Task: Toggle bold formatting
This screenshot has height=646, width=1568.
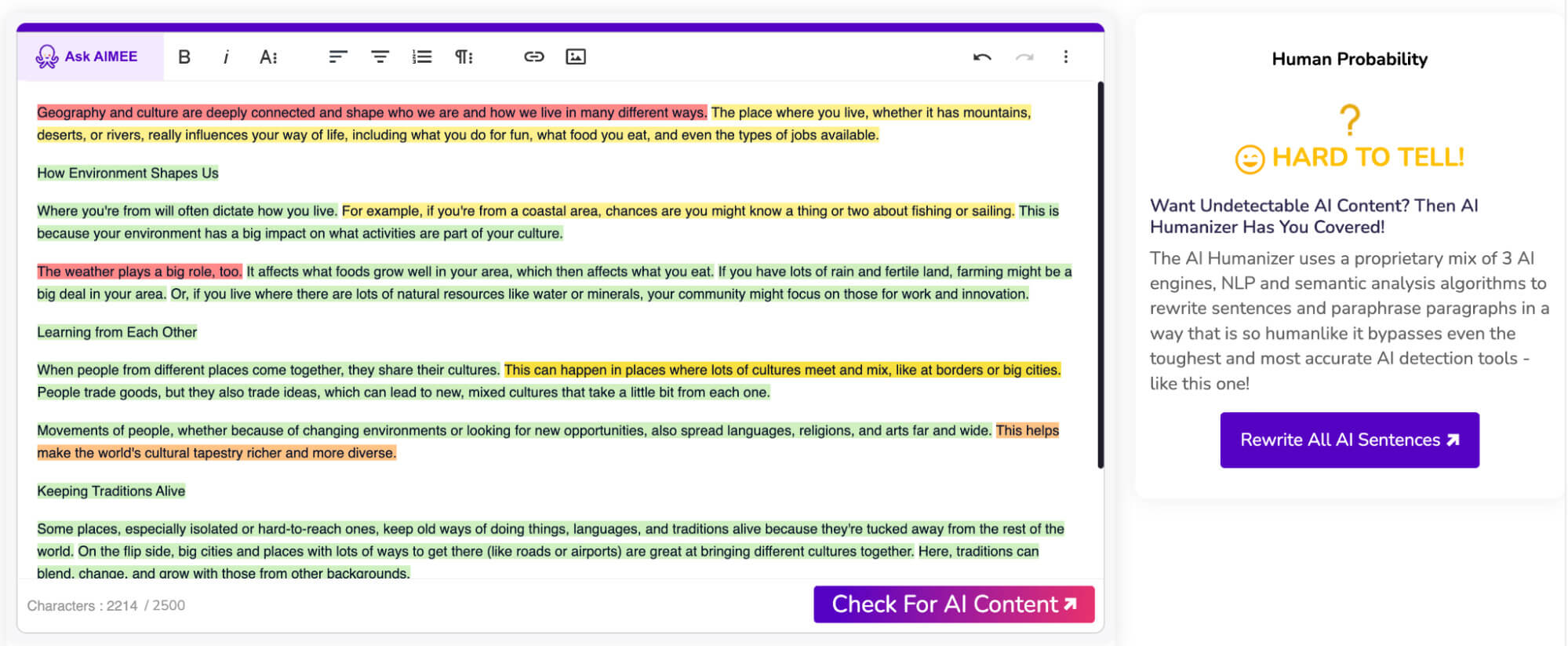Action: tap(184, 57)
